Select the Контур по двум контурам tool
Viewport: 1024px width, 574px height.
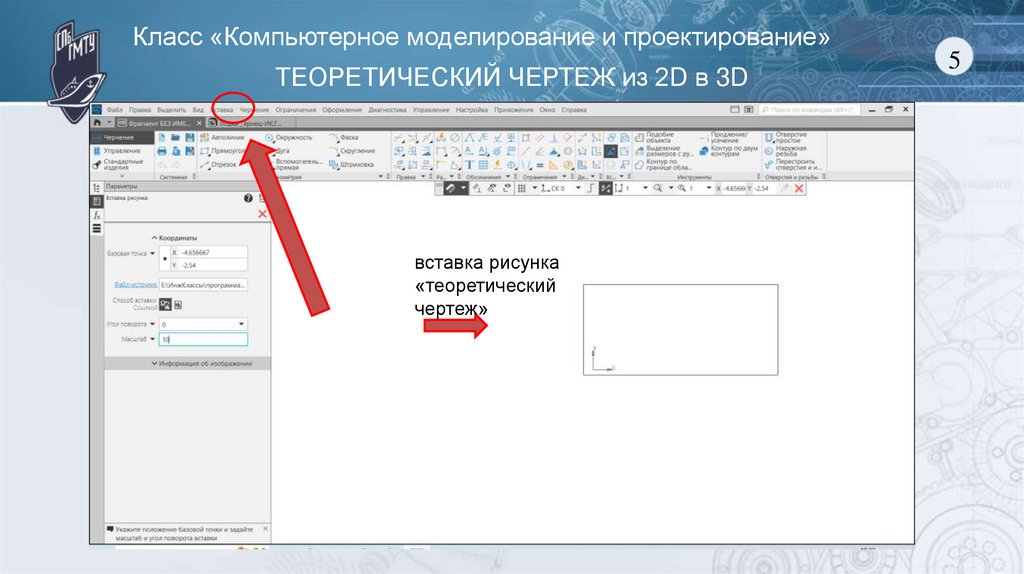(x=719, y=152)
